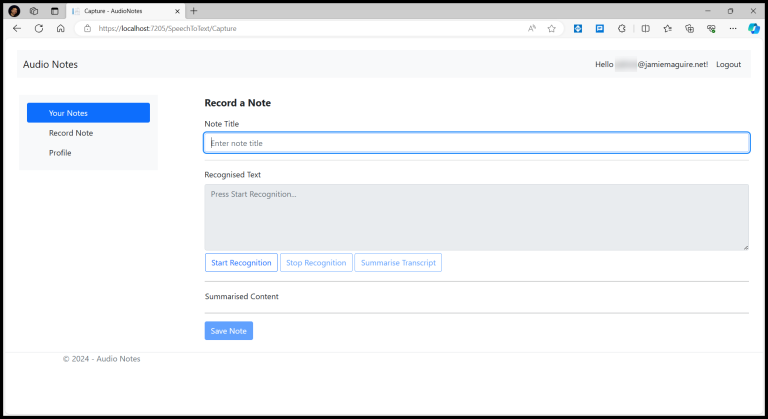
Task: Open Record Note in the sidebar
Action: pyautogui.click(x=71, y=133)
